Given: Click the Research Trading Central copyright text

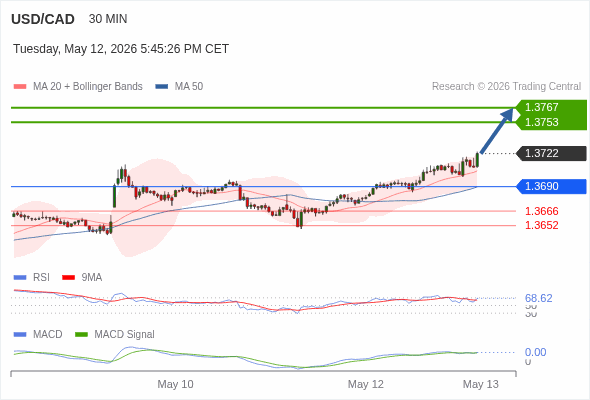Looking at the screenshot, I should tap(506, 87).
